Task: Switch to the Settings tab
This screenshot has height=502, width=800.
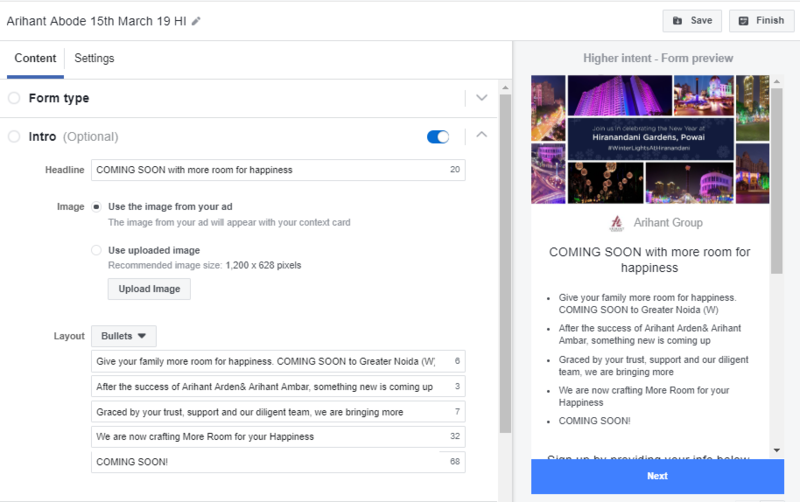Action: coord(94,58)
